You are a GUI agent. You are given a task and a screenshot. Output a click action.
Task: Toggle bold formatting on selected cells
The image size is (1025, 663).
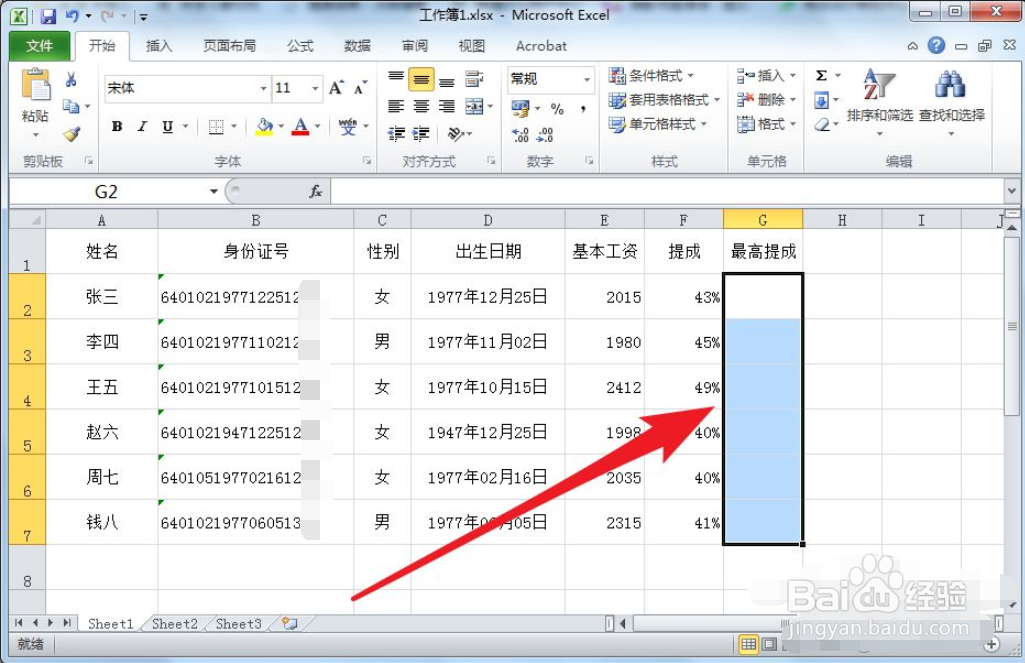tap(117, 127)
